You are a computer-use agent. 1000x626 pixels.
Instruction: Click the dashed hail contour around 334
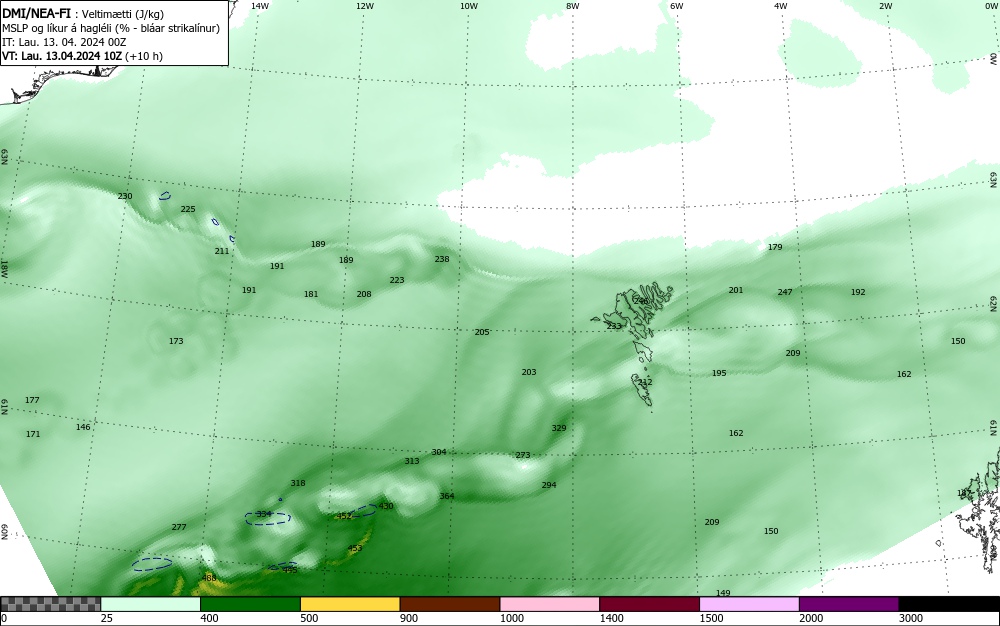pyautogui.click(x=268, y=519)
